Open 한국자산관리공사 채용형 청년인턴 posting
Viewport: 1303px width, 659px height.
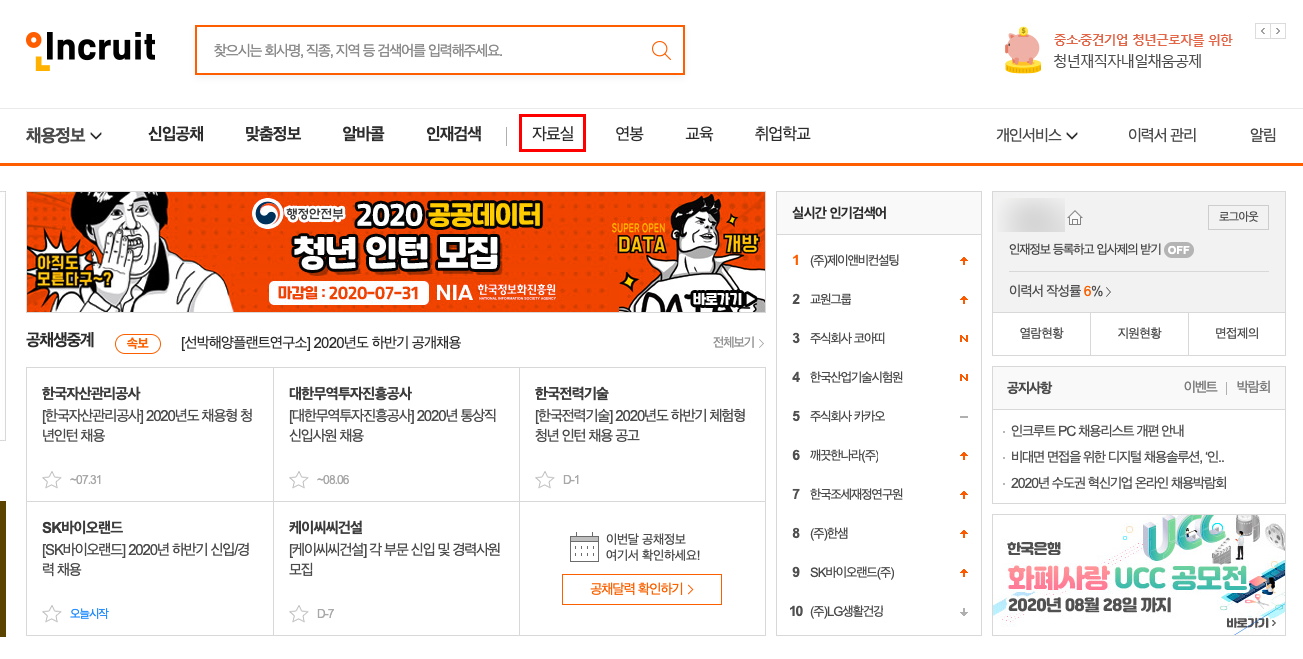(147, 426)
